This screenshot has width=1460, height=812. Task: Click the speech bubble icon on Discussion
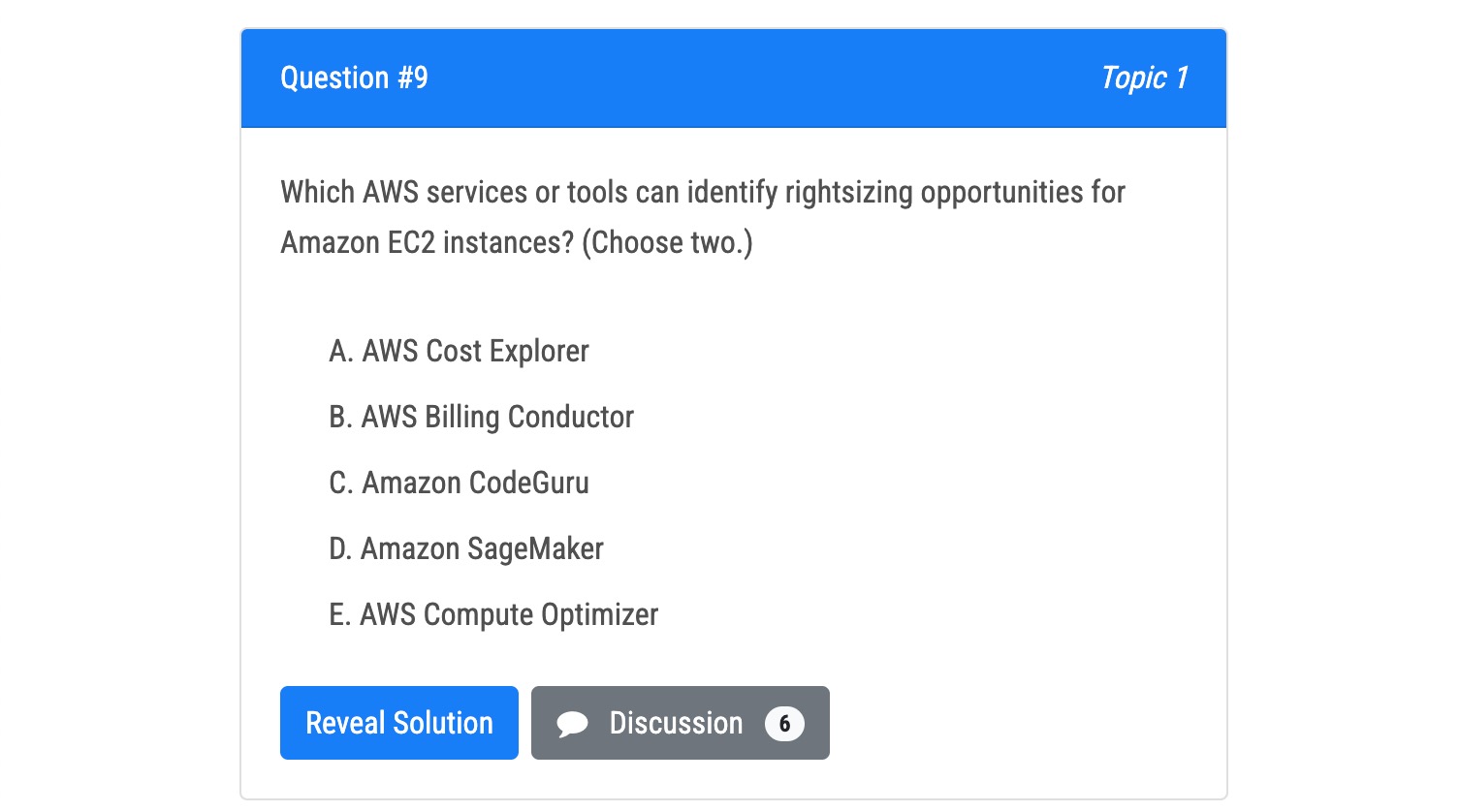pyautogui.click(x=572, y=724)
